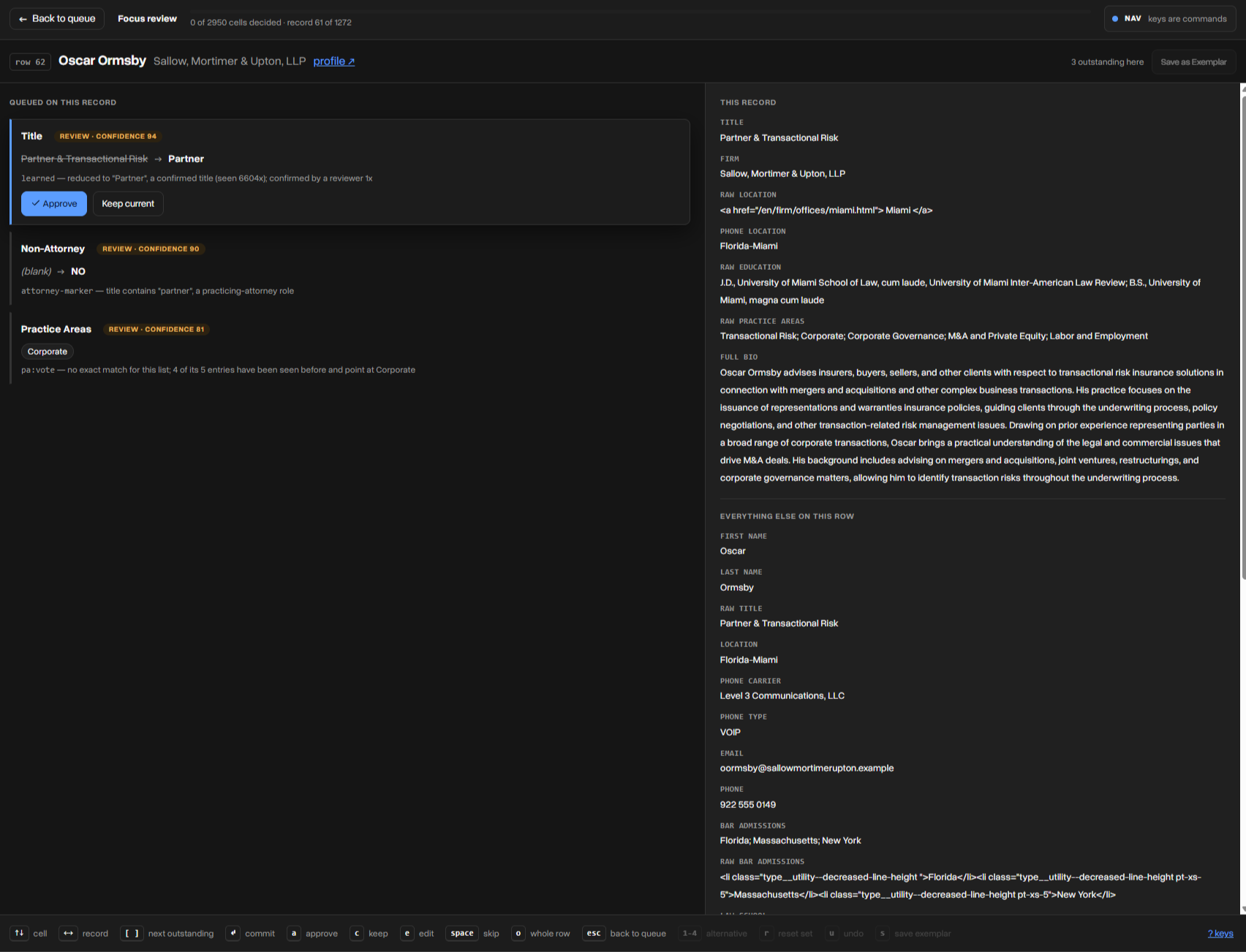Click the space skip key hint

[x=462, y=934]
